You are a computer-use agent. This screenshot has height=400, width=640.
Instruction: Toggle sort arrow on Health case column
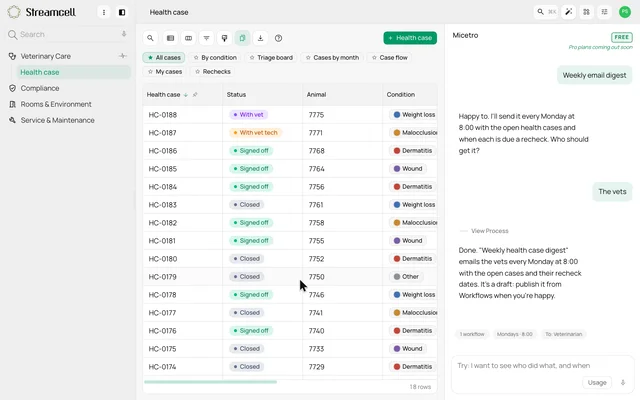tap(186, 95)
